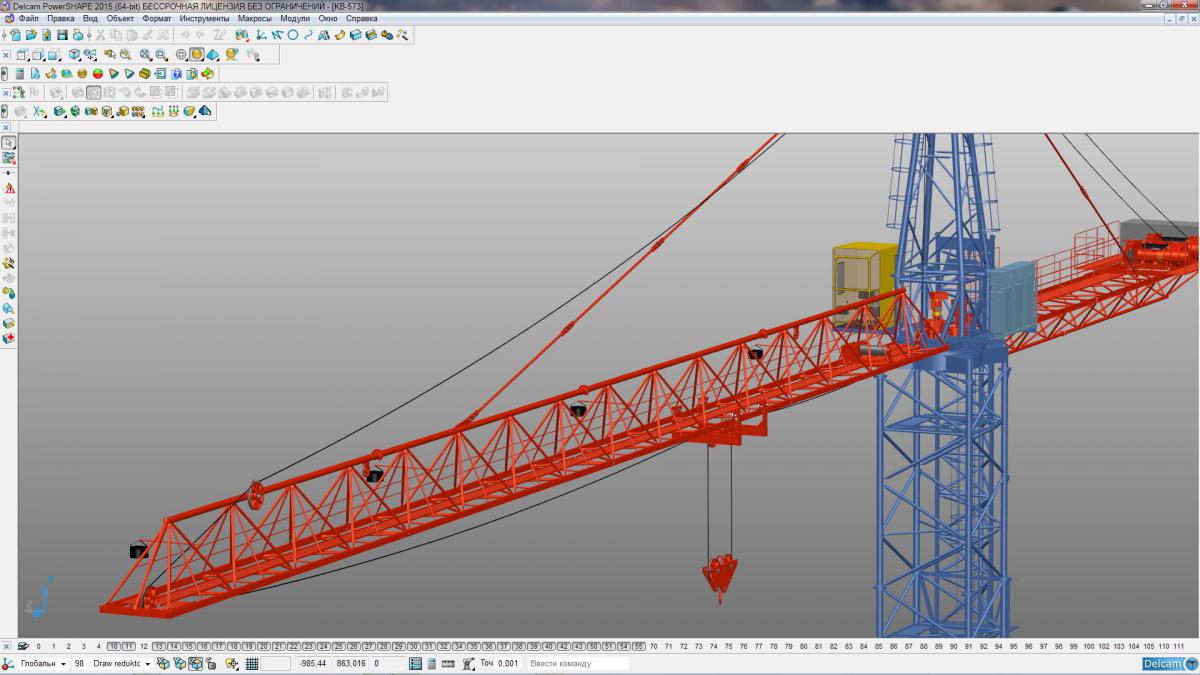Choose the circle arc tool
The width and height of the screenshot is (1200, 675).
[293, 35]
